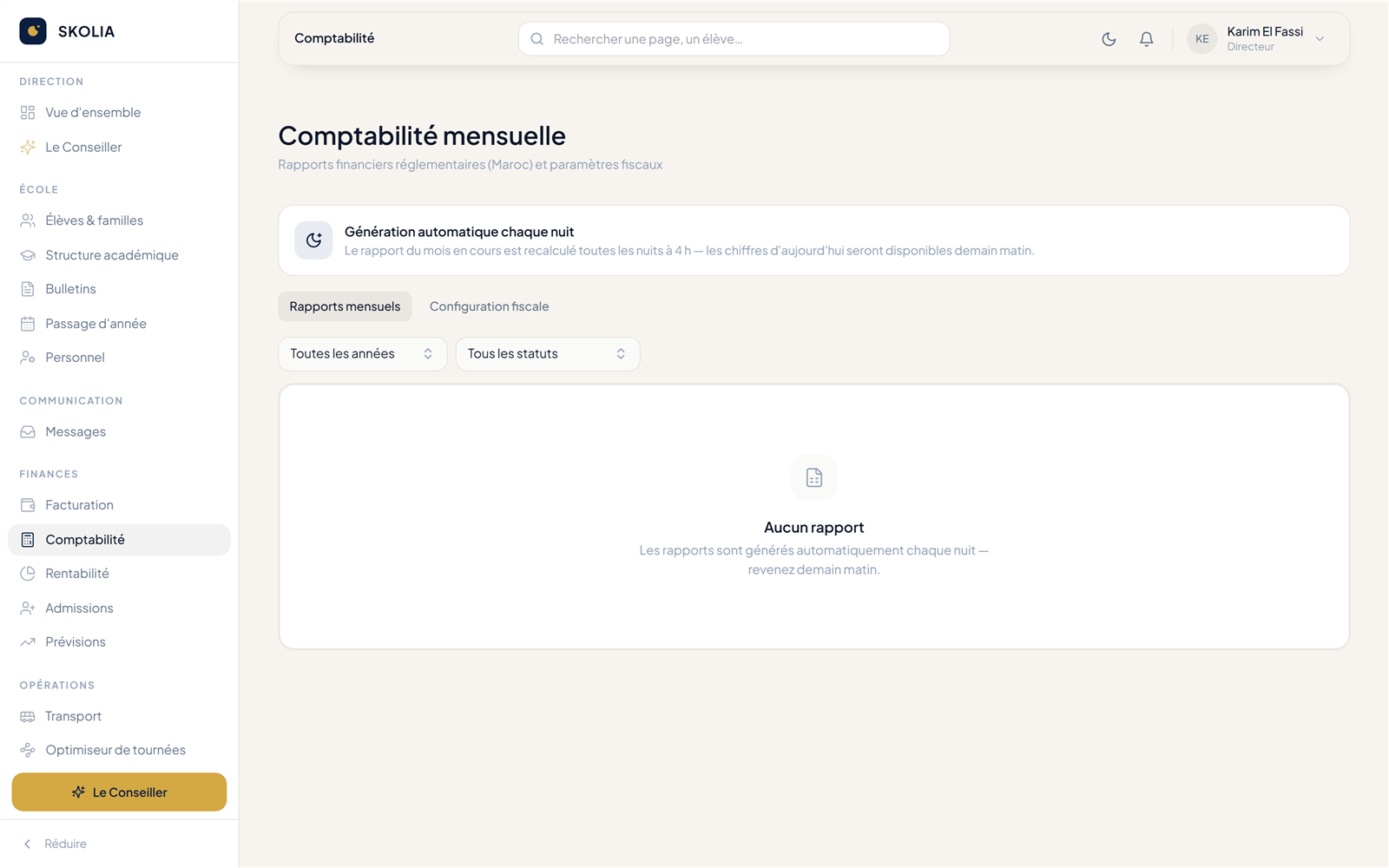Open the Facturation page
This screenshot has width=1389, height=868.
tap(119, 505)
